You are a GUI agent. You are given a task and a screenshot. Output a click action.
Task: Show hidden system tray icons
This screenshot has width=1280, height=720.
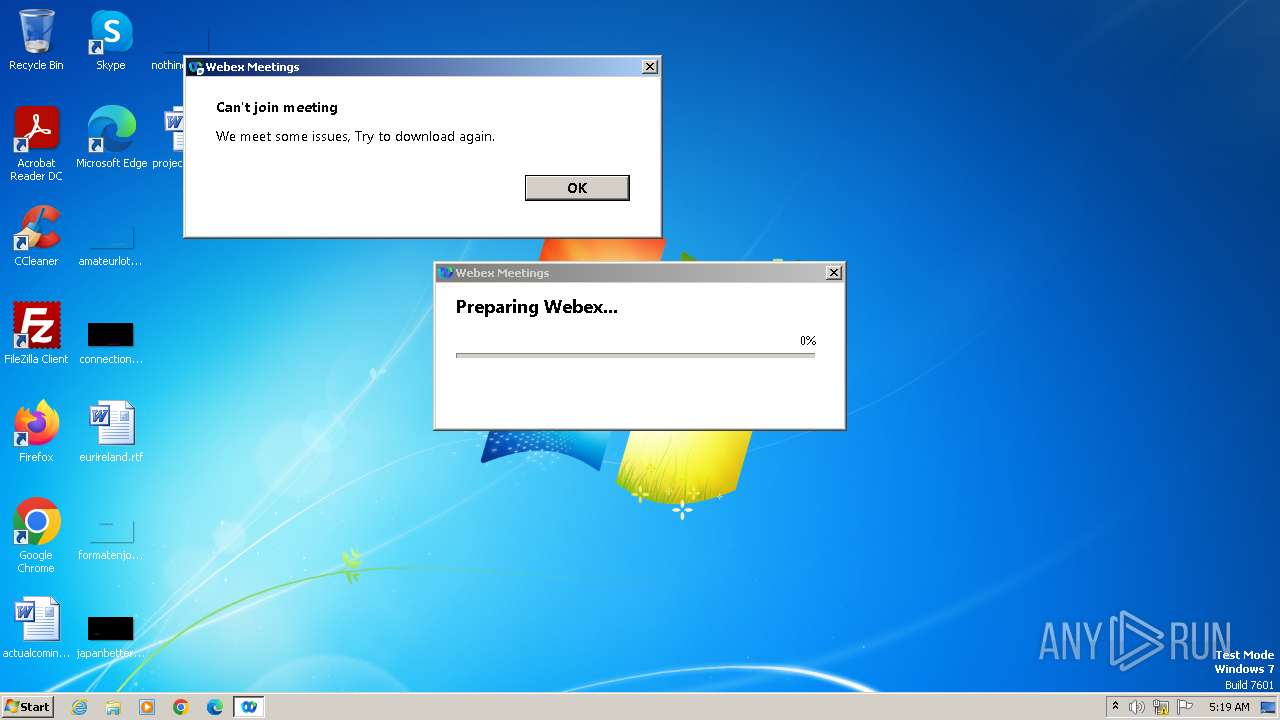1116,707
